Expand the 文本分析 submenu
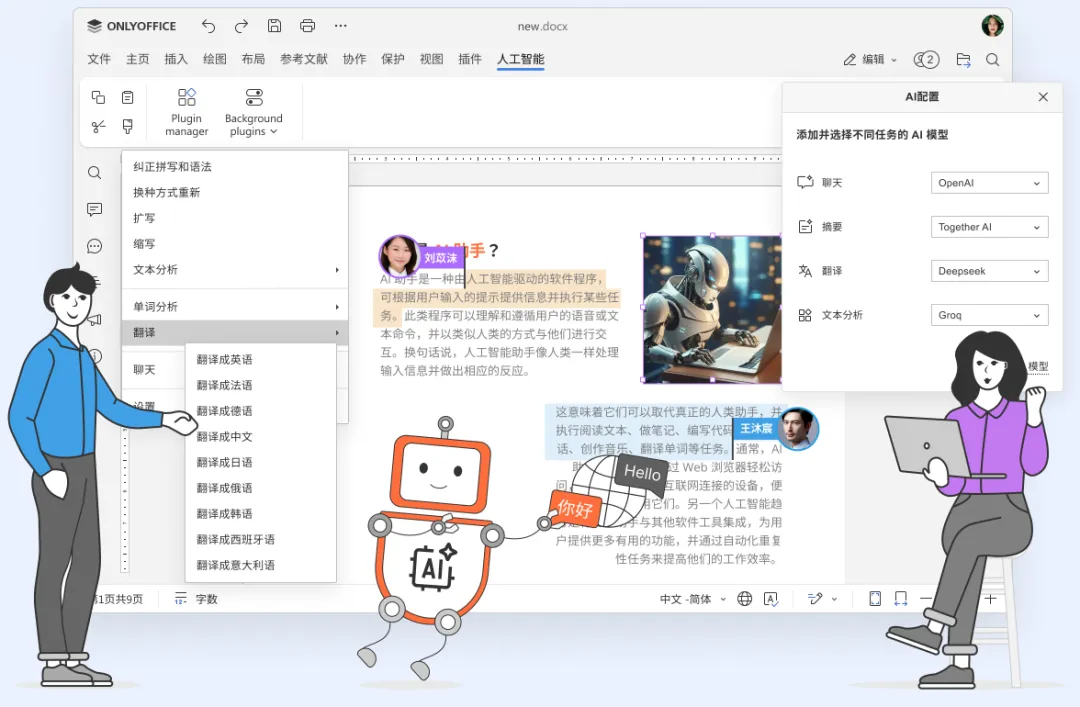This screenshot has height=707, width=1080. click(x=235, y=269)
